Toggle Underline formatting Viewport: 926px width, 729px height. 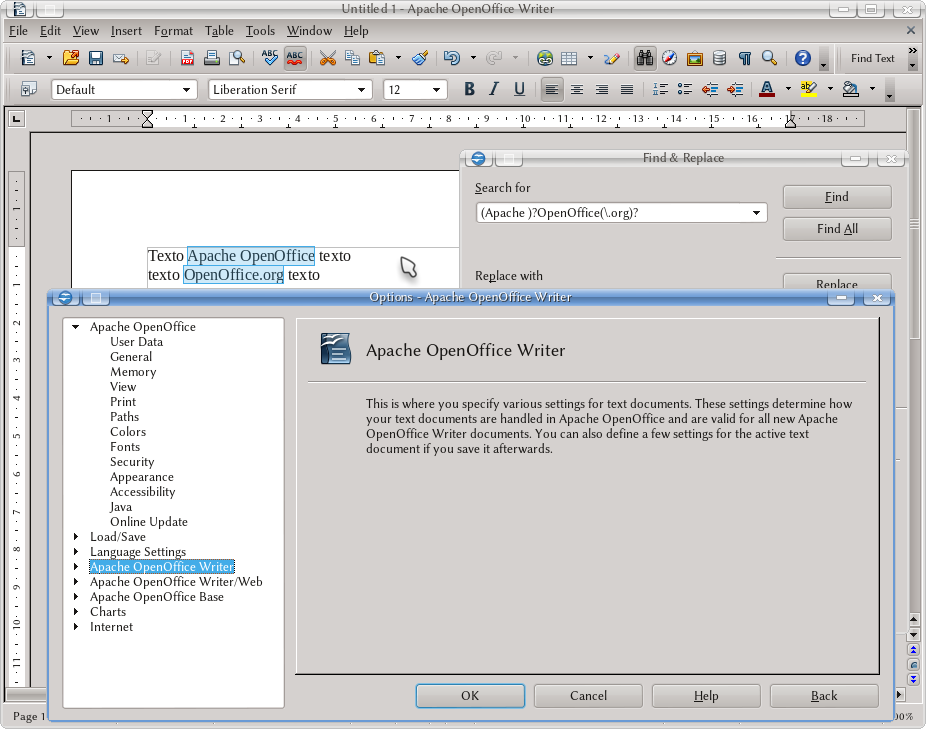click(519, 89)
